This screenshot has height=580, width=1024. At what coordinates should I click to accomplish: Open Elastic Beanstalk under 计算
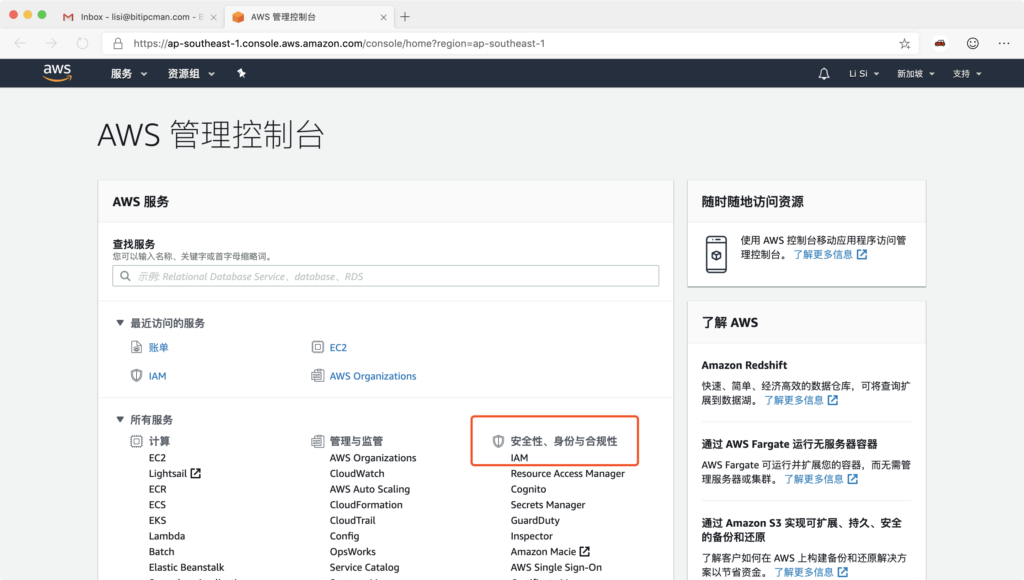pyautogui.click(x=186, y=568)
